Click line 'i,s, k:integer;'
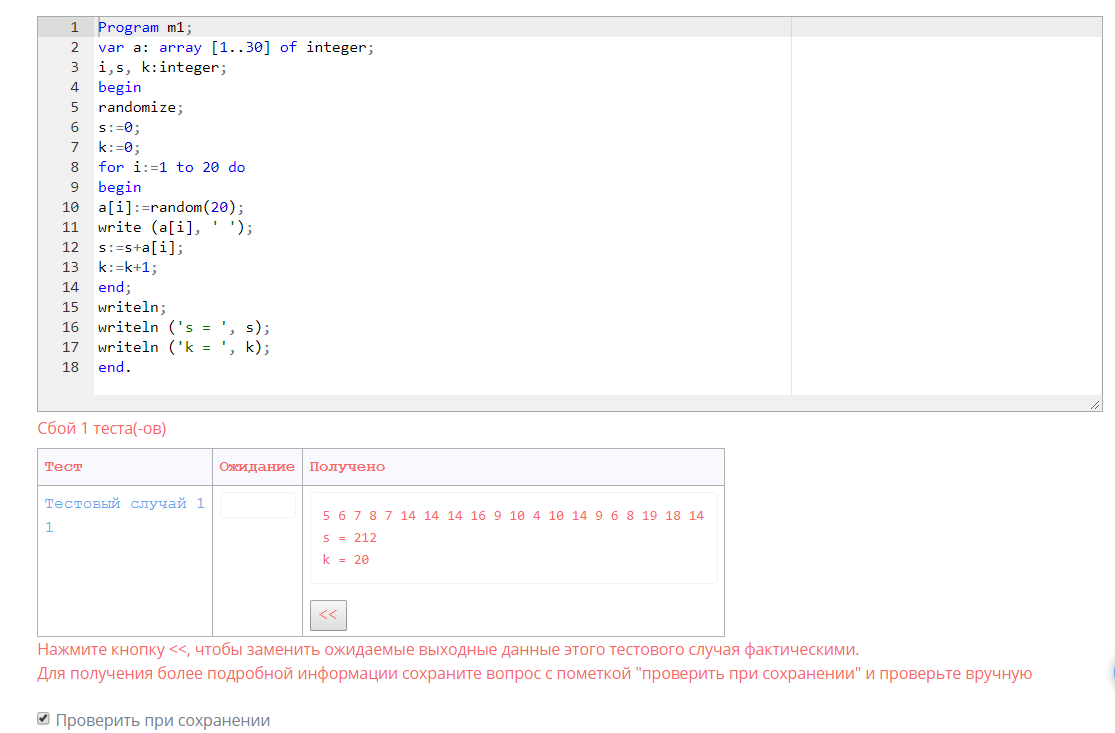This screenshot has width=1115, height=733. tap(162, 67)
